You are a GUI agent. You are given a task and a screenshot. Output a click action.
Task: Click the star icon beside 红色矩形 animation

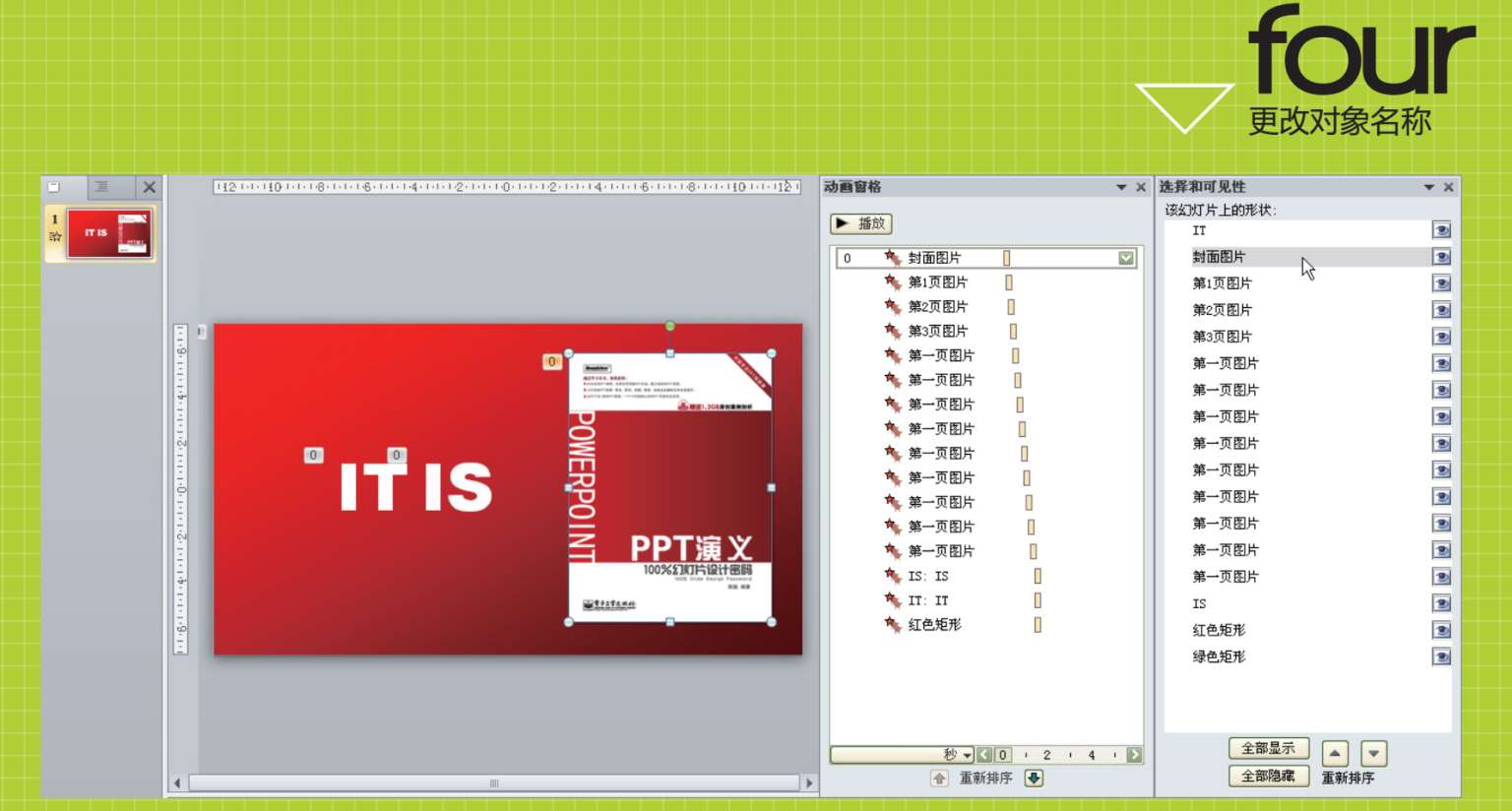point(893,624)
